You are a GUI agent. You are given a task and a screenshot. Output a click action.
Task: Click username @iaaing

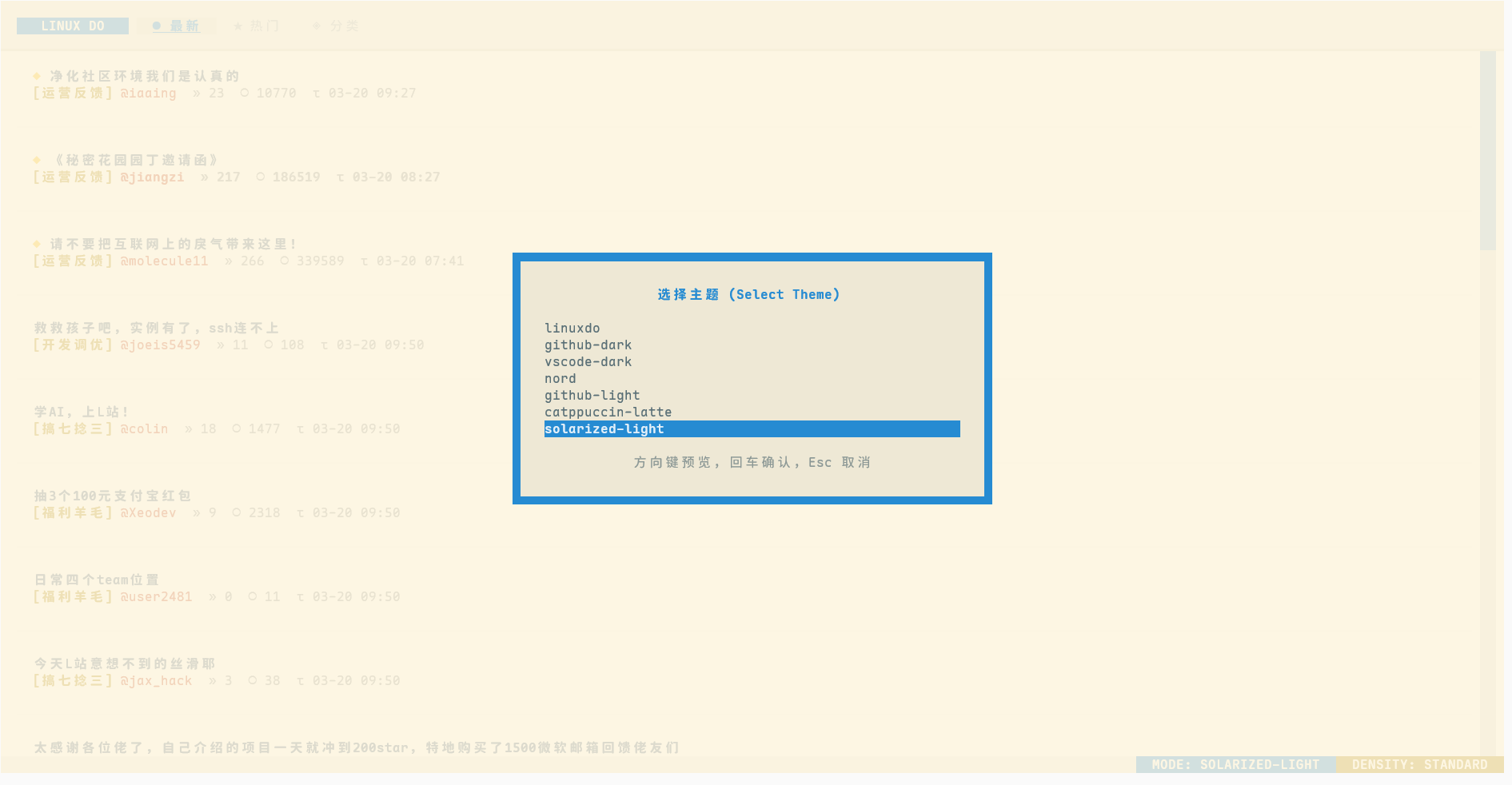click(149, 93)
